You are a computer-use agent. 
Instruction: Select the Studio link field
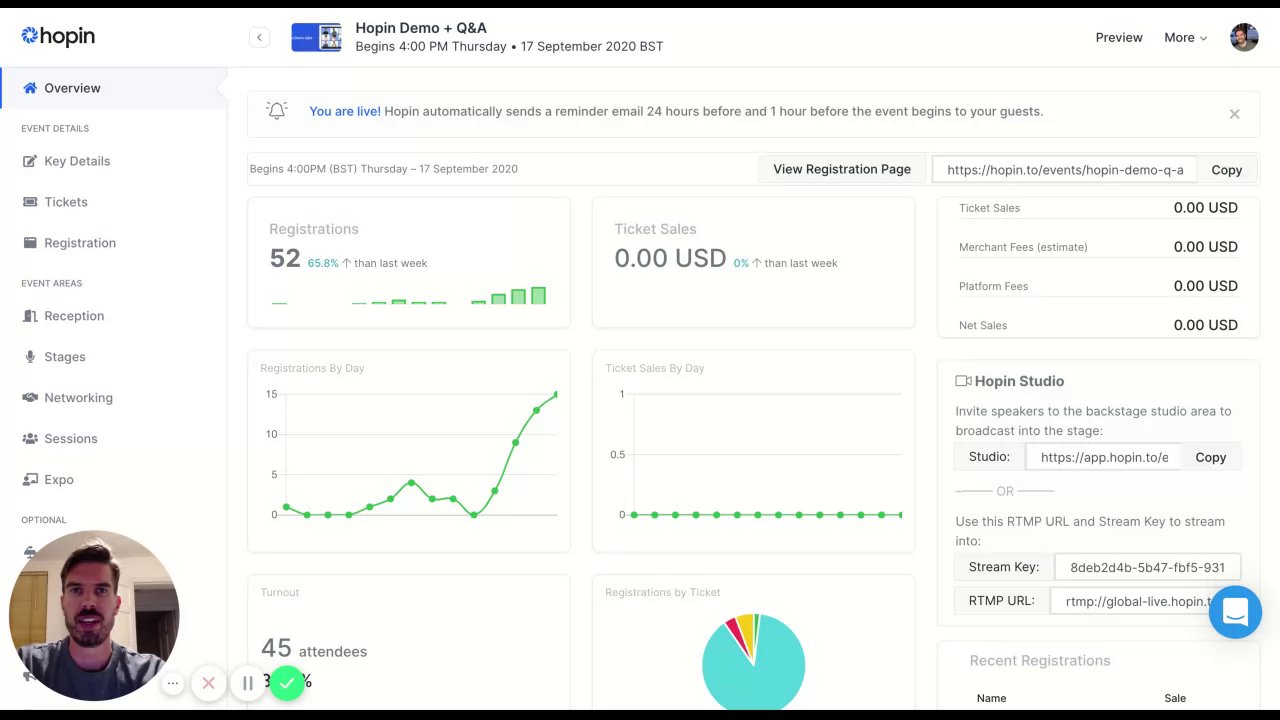coord(1103,457)
